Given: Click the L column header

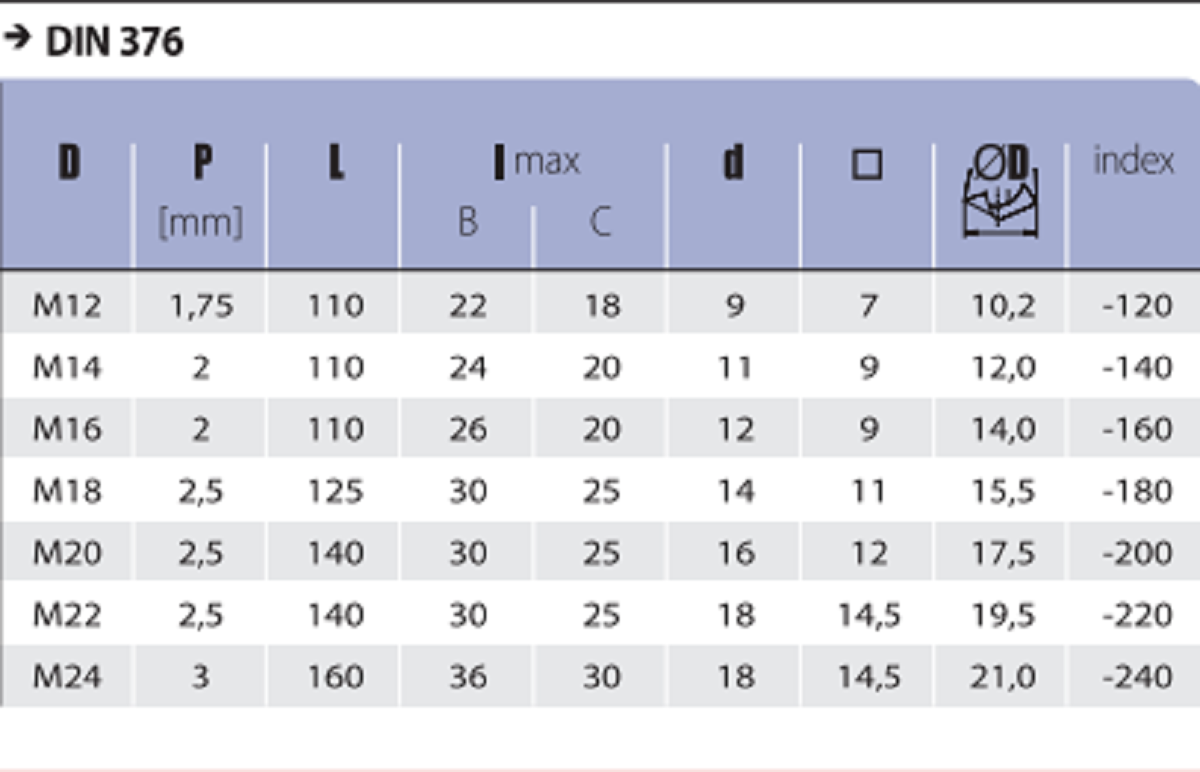Looking at the screenshot, I should coord(336,162).
